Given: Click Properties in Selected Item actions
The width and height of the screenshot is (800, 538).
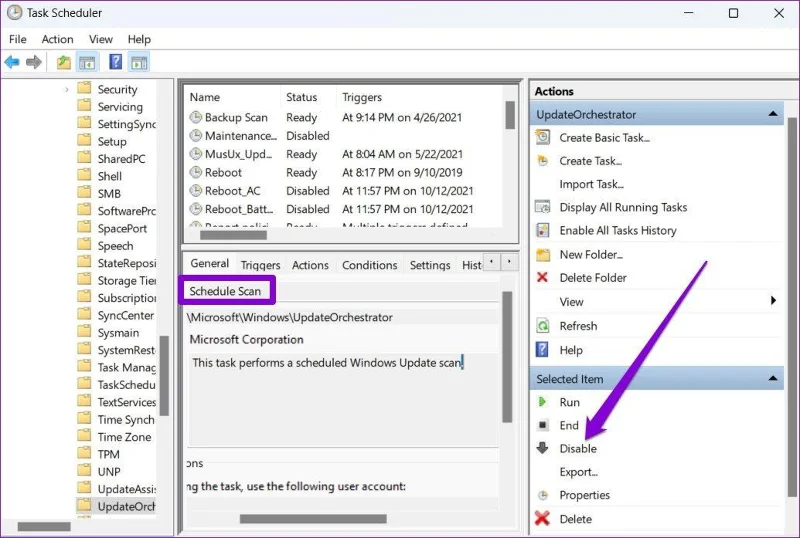Looking at the screenshot, I should [585, 495].
